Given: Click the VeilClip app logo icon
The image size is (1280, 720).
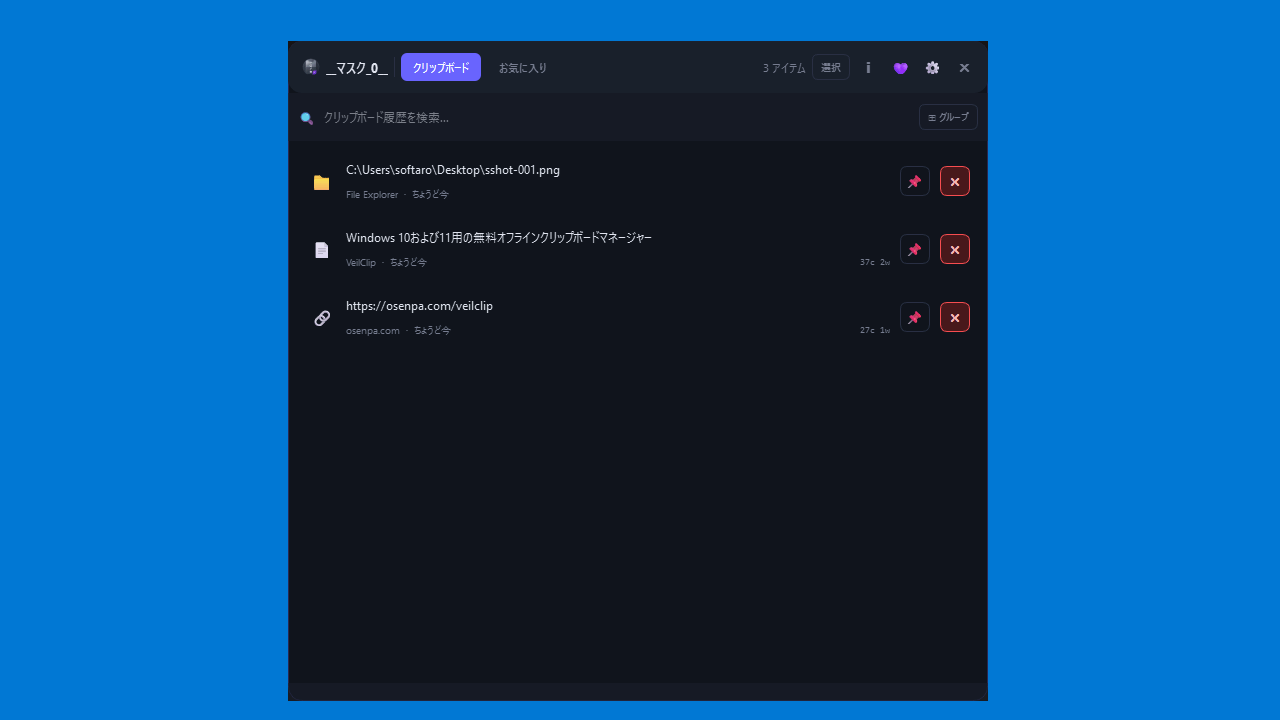Looking at the screenshot, I should tap(311, 67).
